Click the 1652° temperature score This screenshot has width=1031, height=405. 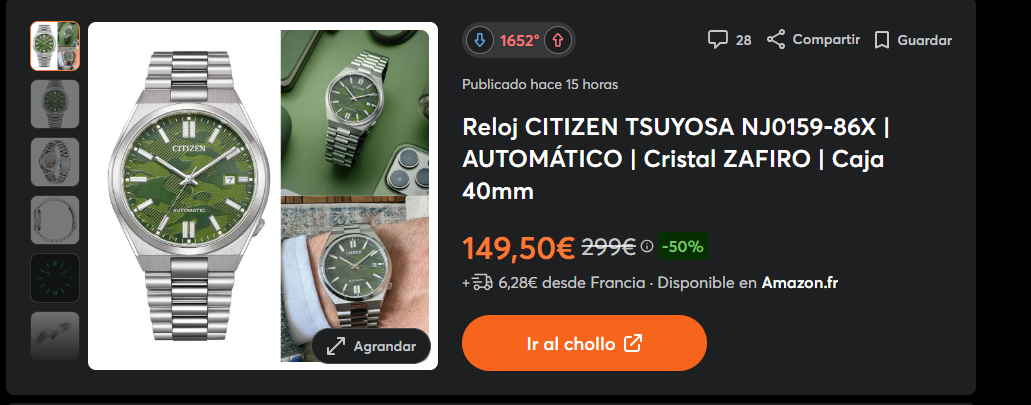pos(519,41)
